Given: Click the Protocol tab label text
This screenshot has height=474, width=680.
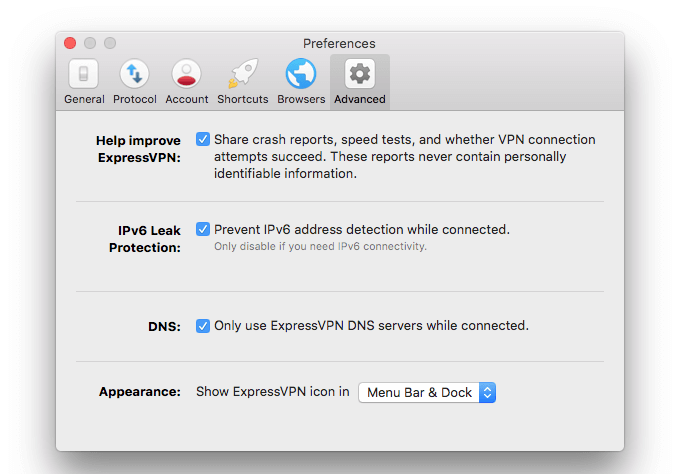Looking at the screenshot, I should (134, 99).
